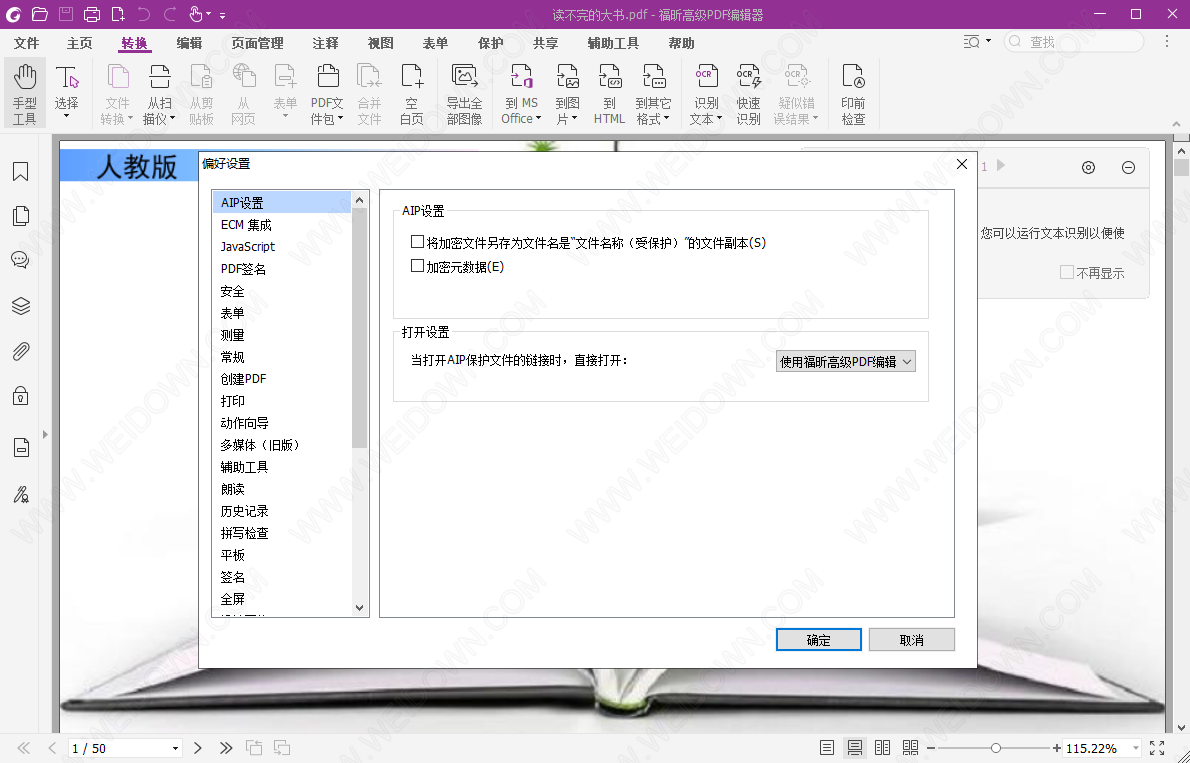This screenshot has height=763, width=1190.
Task: Open the digital signatures side panel
Action: click(x=20, y=495)
